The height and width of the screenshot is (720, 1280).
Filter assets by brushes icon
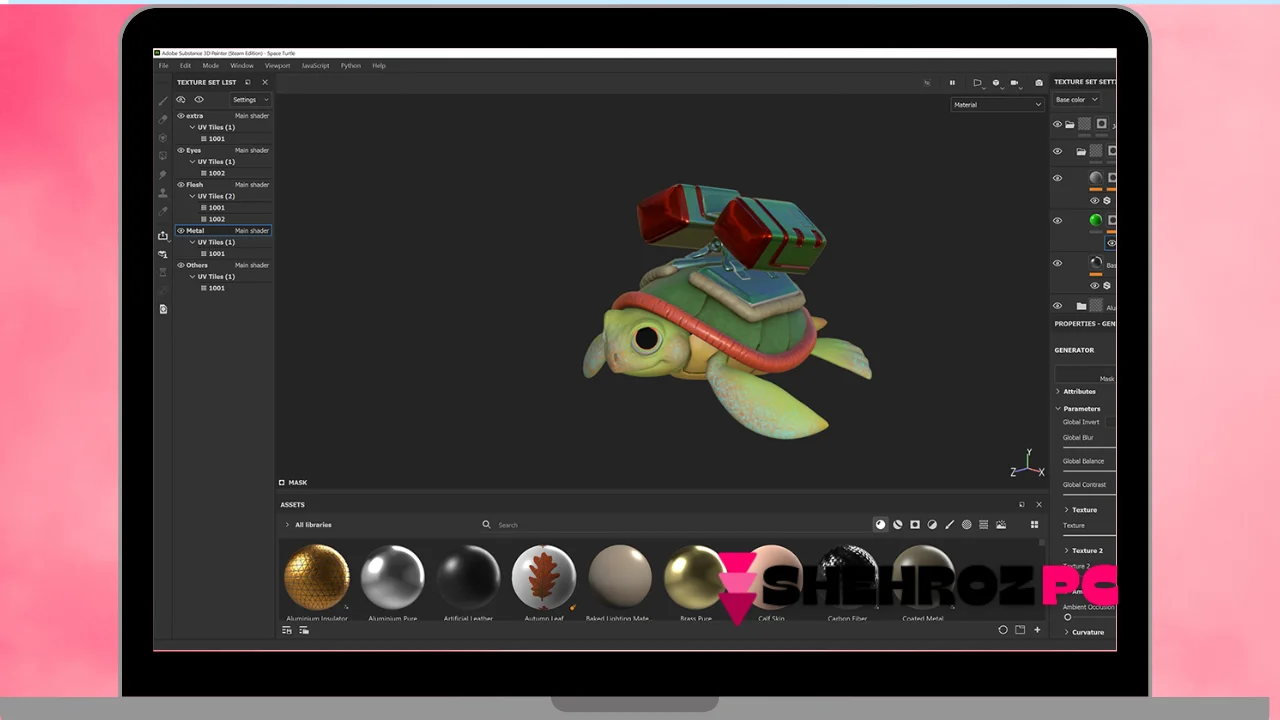tap(949, 524)
